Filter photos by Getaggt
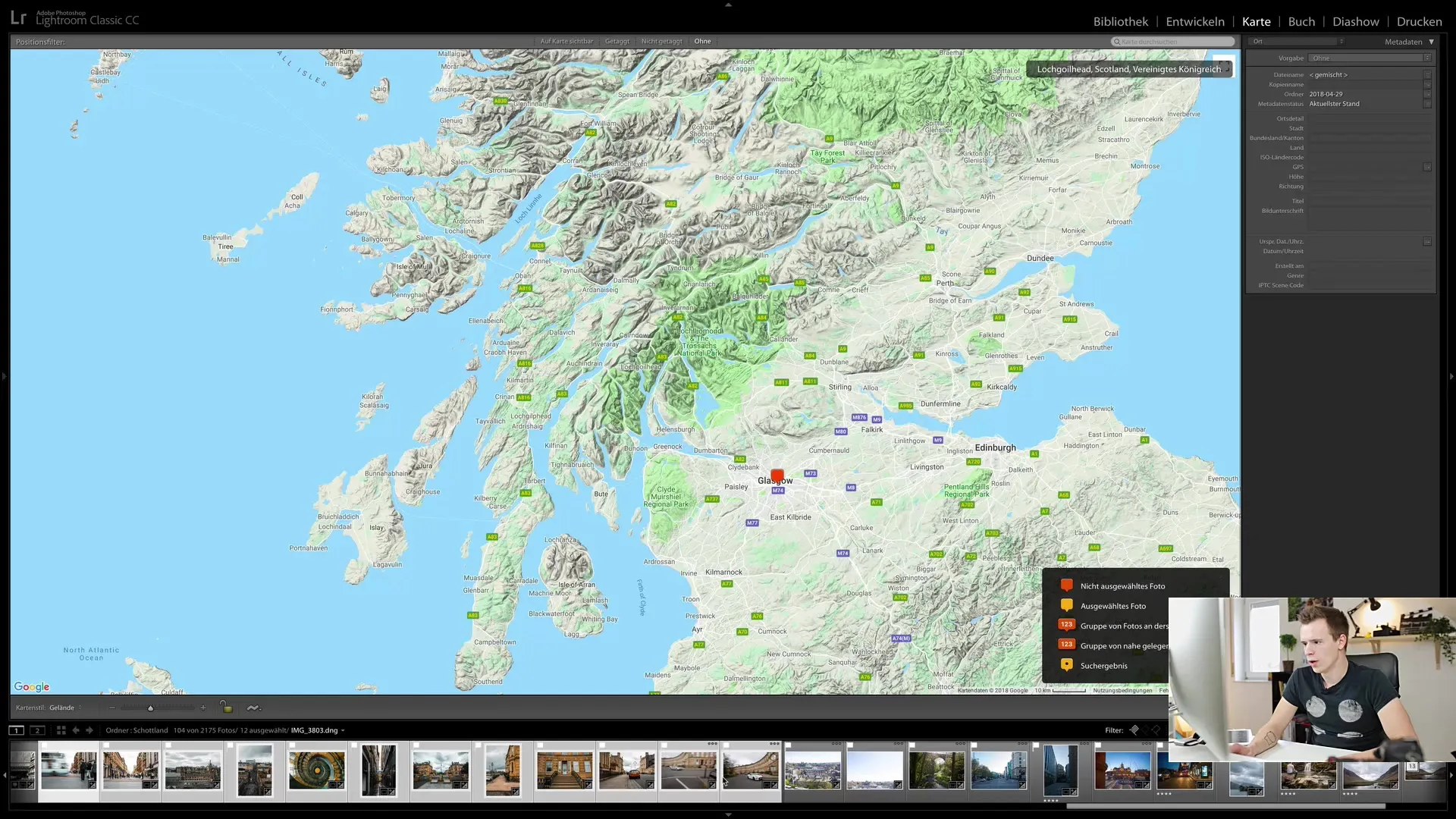This screenshot has height=819, width=1456. click(x=617, y=42)
